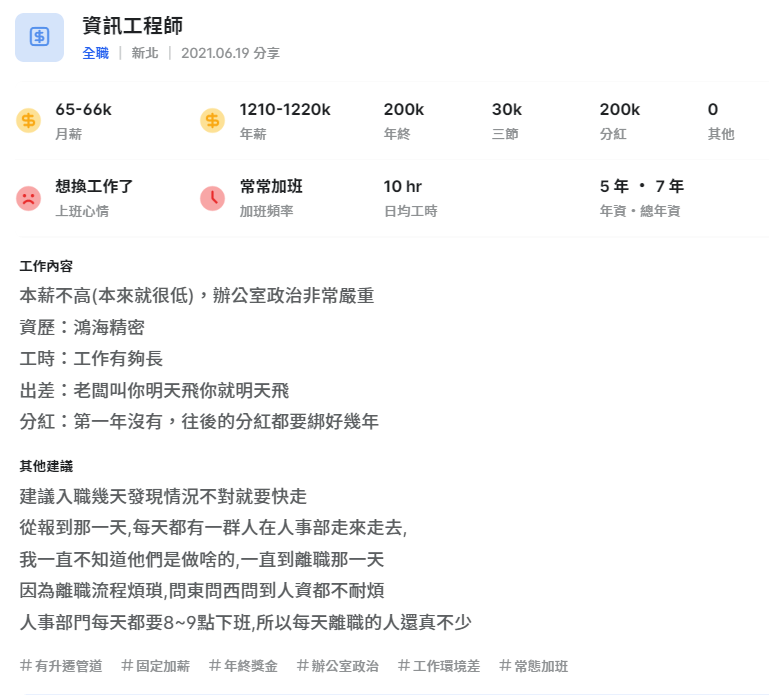The image size is (769, 695).
Task: Click the monthly salary coin icon
Action: tap(28, 121)
